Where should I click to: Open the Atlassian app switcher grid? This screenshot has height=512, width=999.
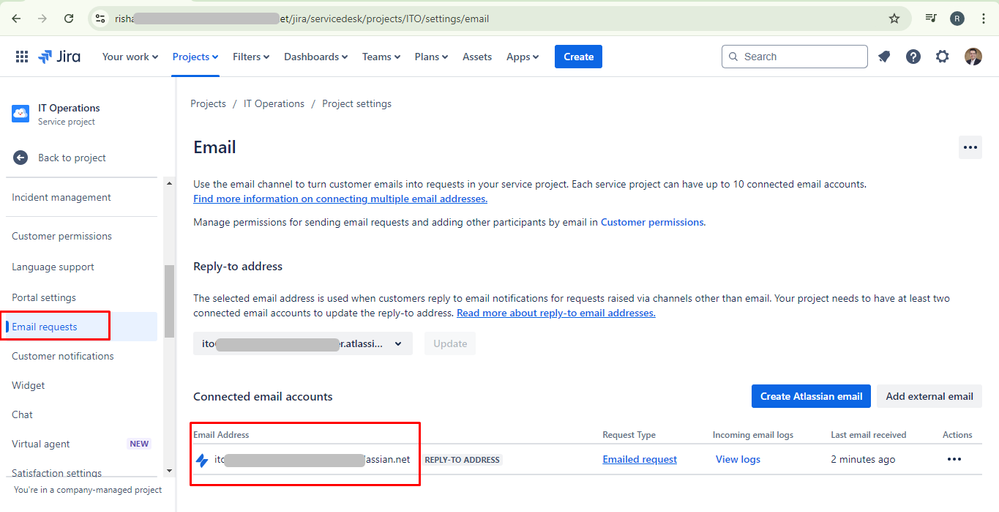click(x=22, y=57)
